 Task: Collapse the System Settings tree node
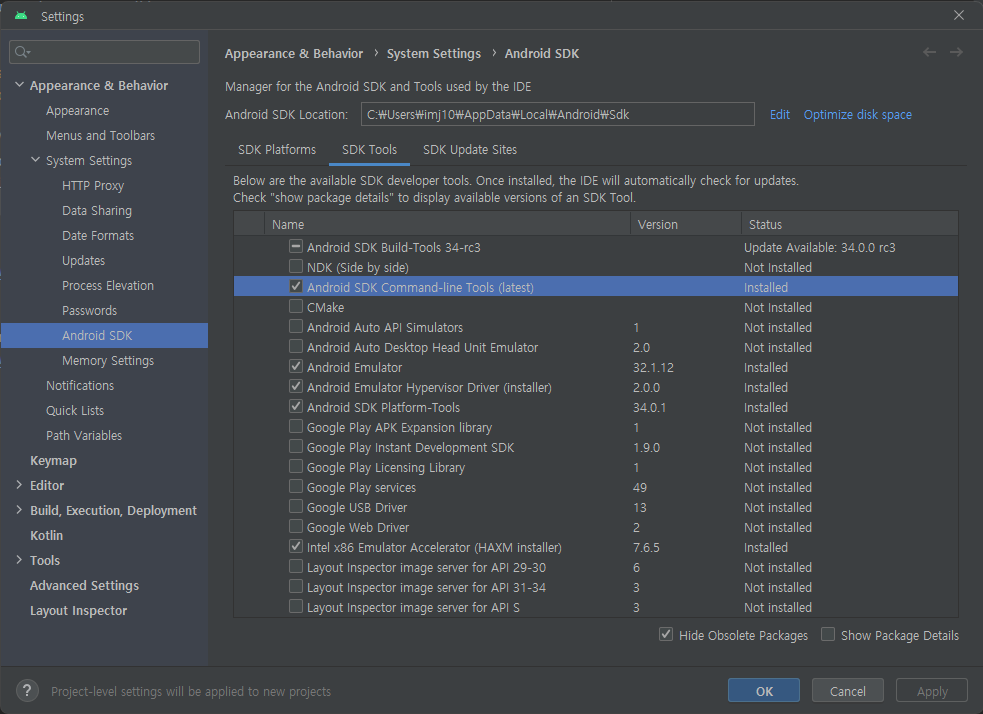(36, 160)
